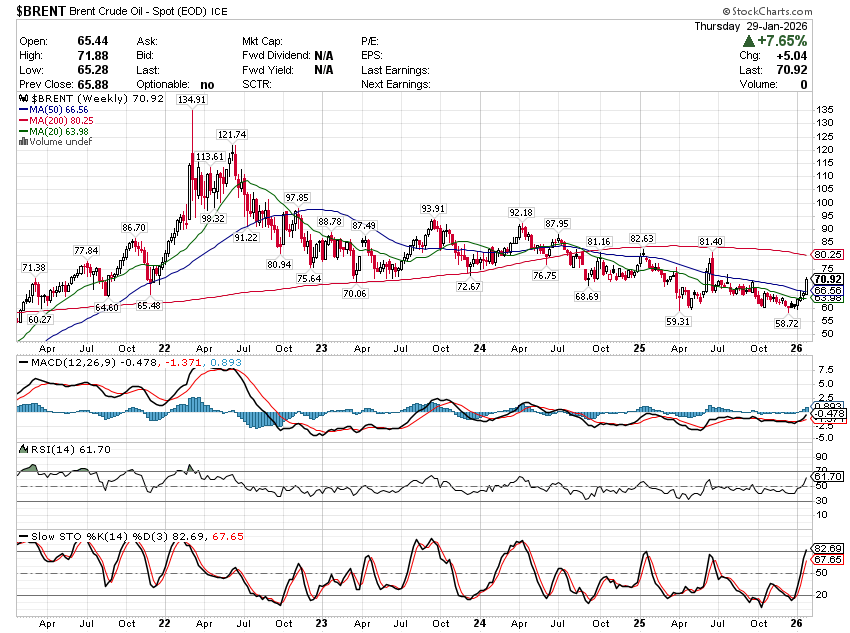The image size is (850, 633).
Task: Click the Slow STO panel legend icon
Action: point(22,538)
